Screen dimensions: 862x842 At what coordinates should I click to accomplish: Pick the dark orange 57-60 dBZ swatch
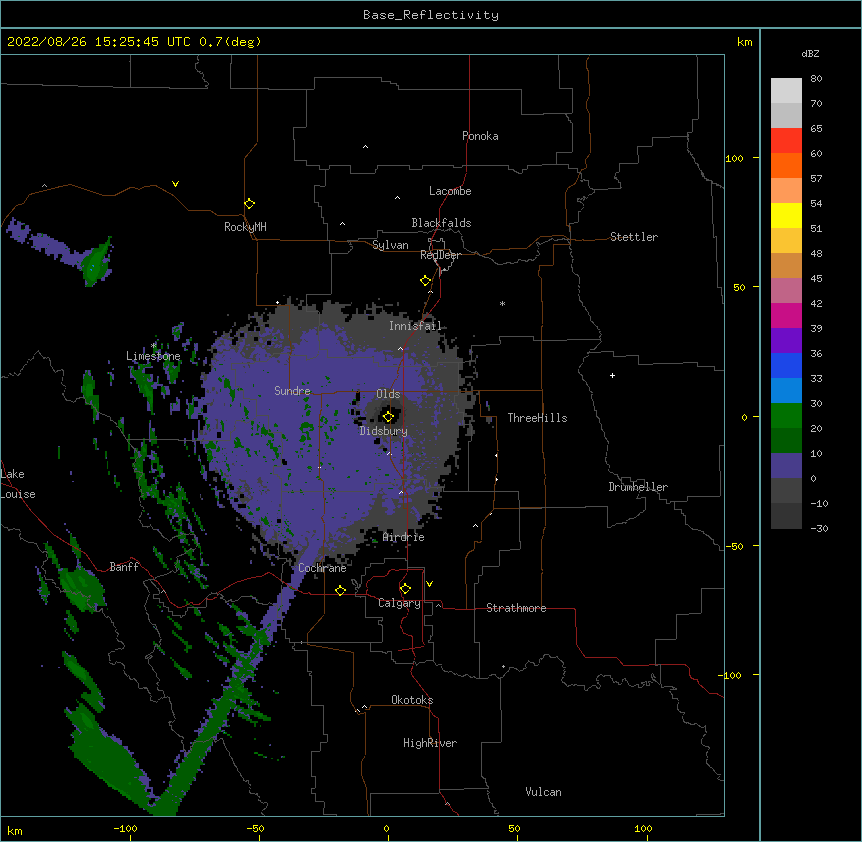pos(786,165)
